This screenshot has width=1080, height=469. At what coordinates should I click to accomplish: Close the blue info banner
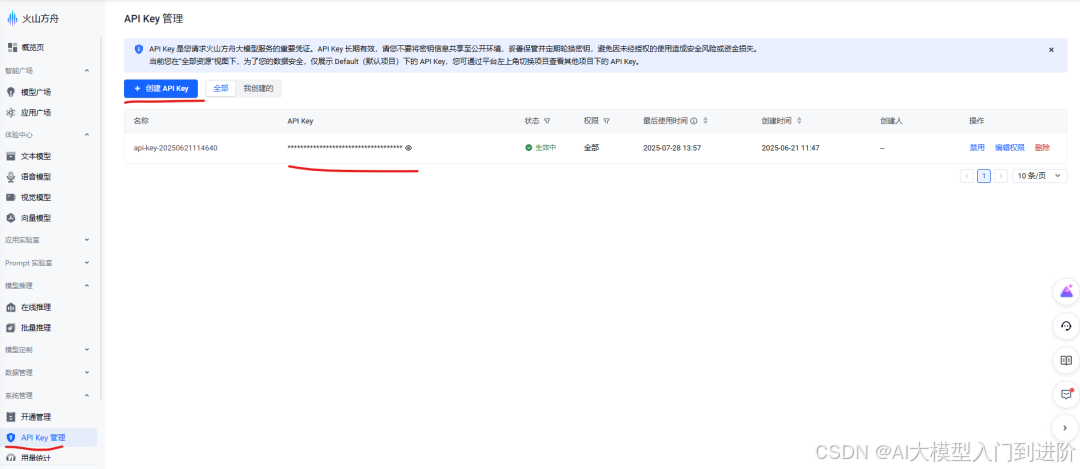[1051, 50]
